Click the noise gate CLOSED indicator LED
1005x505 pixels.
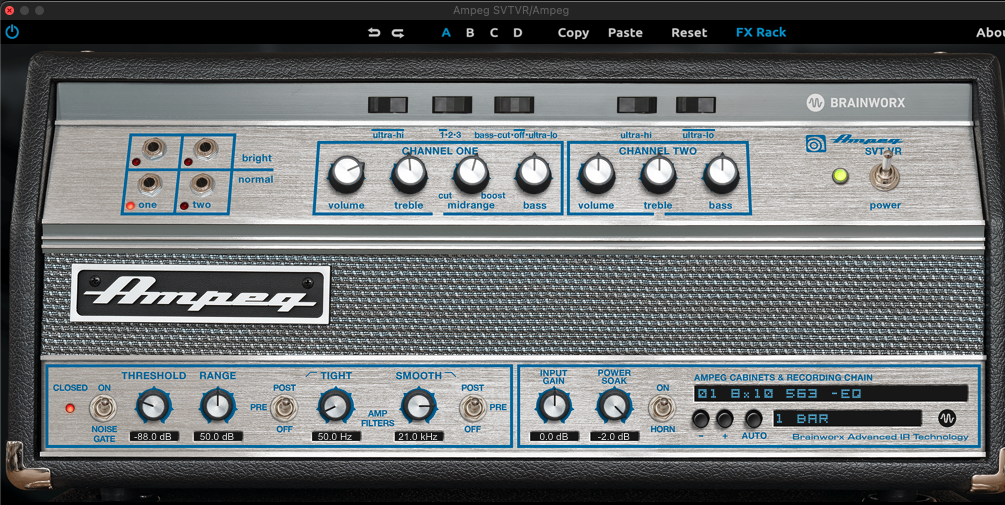(x=70, y=408)
